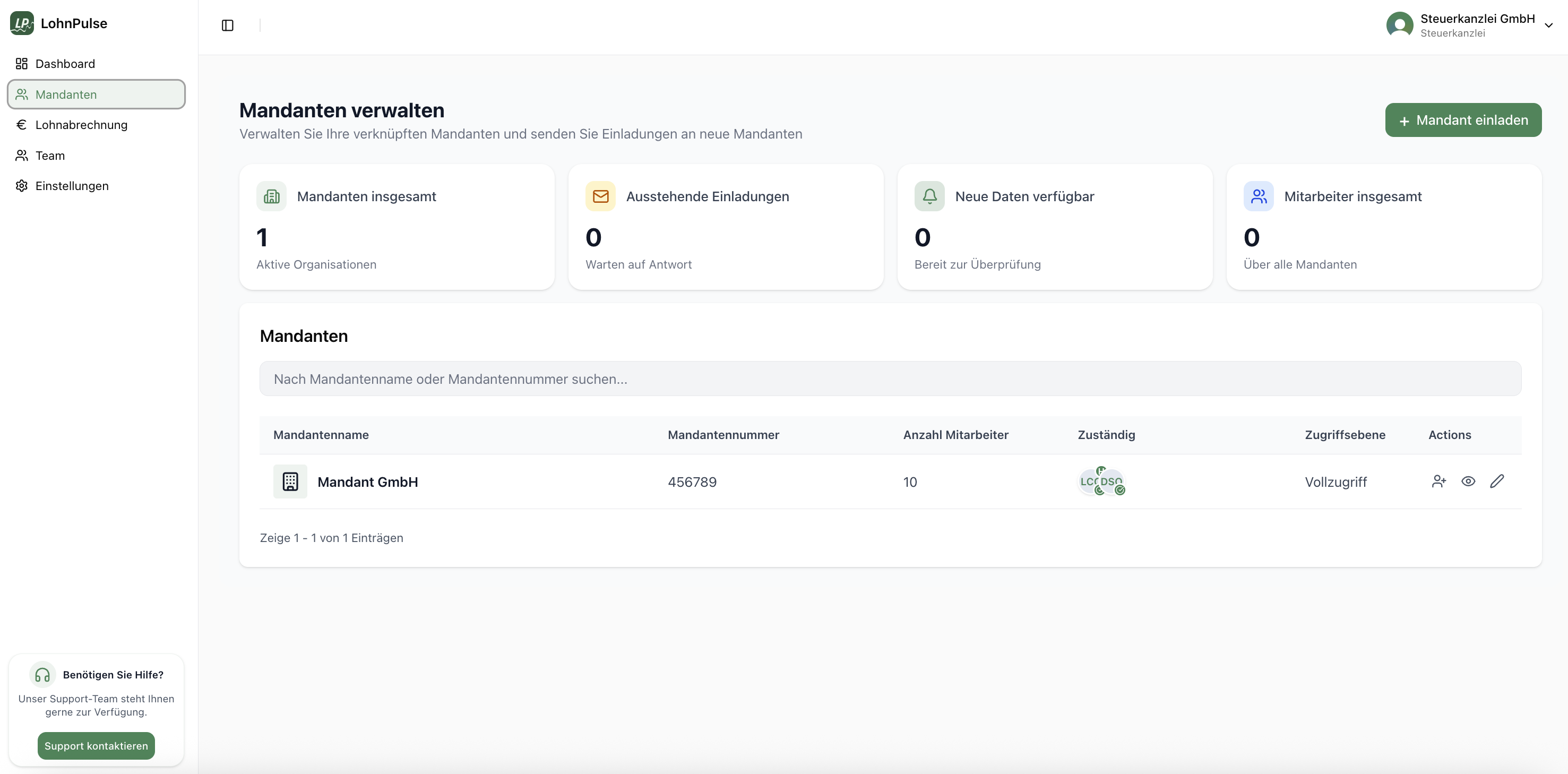Go to Lohnabrechnung in the sidebar
This screenshot has width=1568, height=774.
pos(81,125)
